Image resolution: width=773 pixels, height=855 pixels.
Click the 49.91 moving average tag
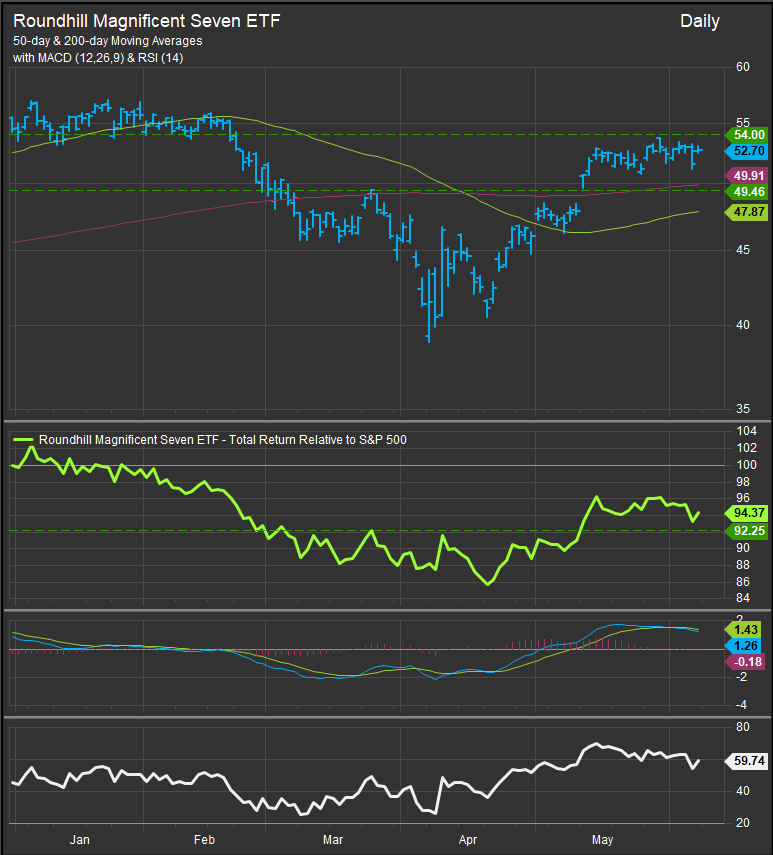pos(746,176)
